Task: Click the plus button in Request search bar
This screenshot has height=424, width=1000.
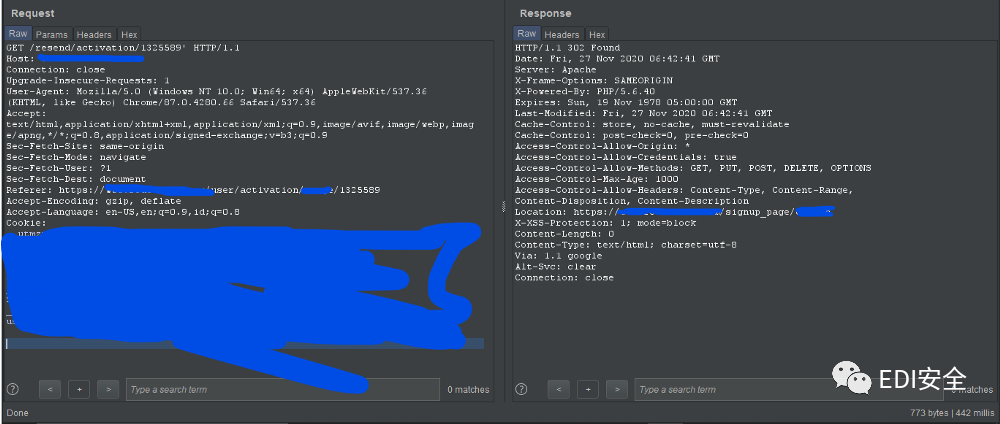Action: point(79,389)
